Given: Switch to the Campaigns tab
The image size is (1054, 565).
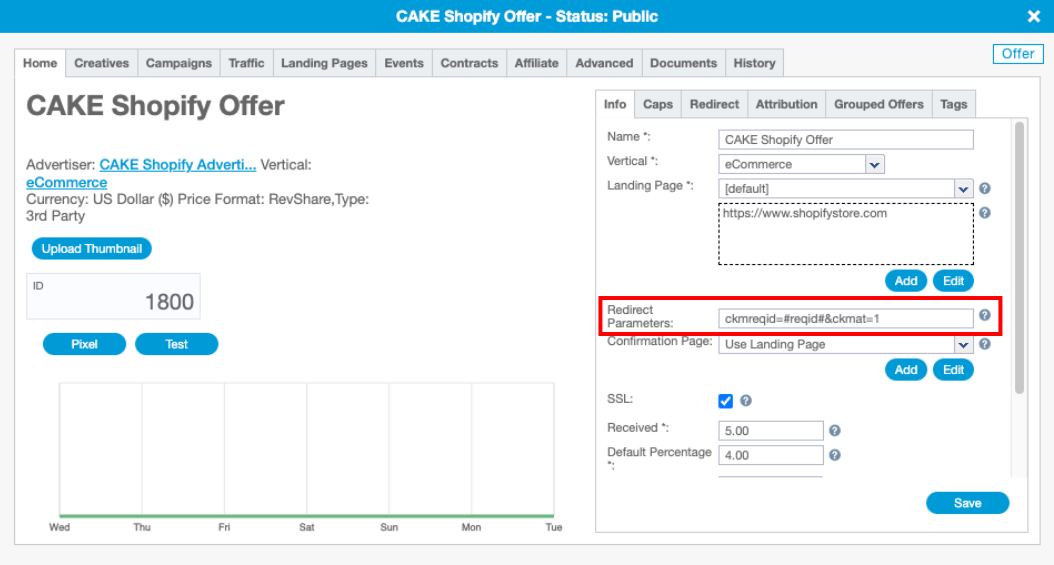Looking at the screenshot, I should [x=179, y=63].
